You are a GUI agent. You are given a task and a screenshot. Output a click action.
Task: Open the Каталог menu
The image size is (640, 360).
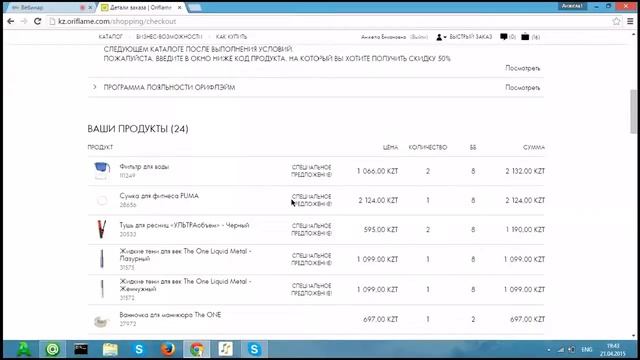pos(111,37)
